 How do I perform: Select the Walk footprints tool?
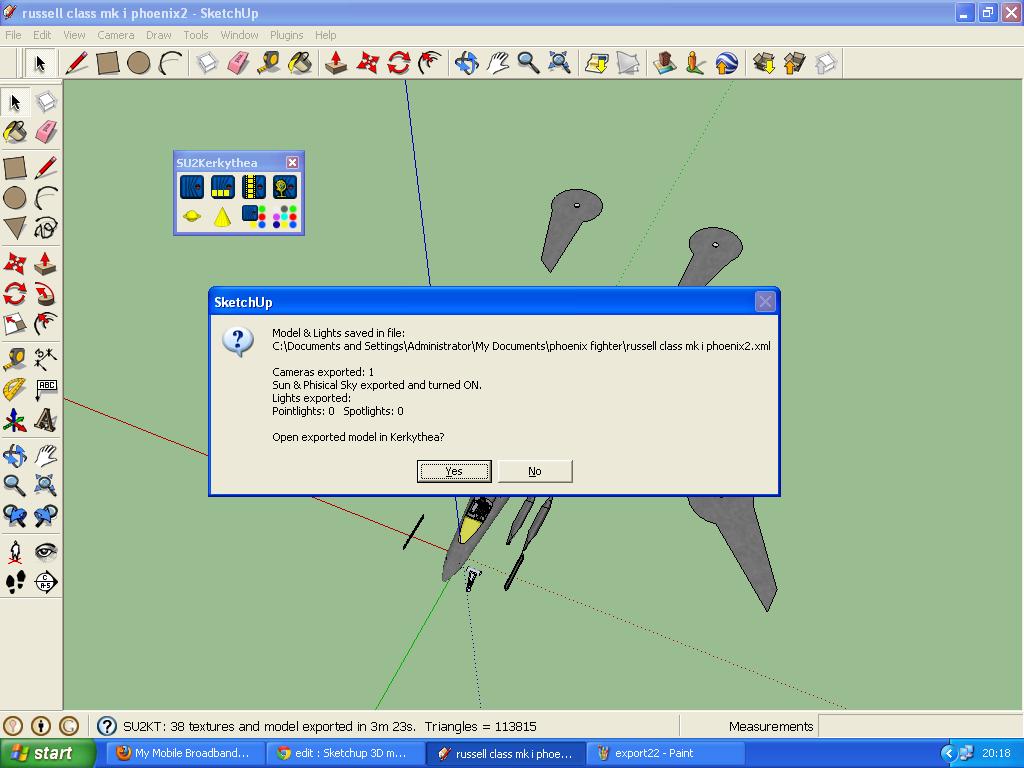[14, 582]
